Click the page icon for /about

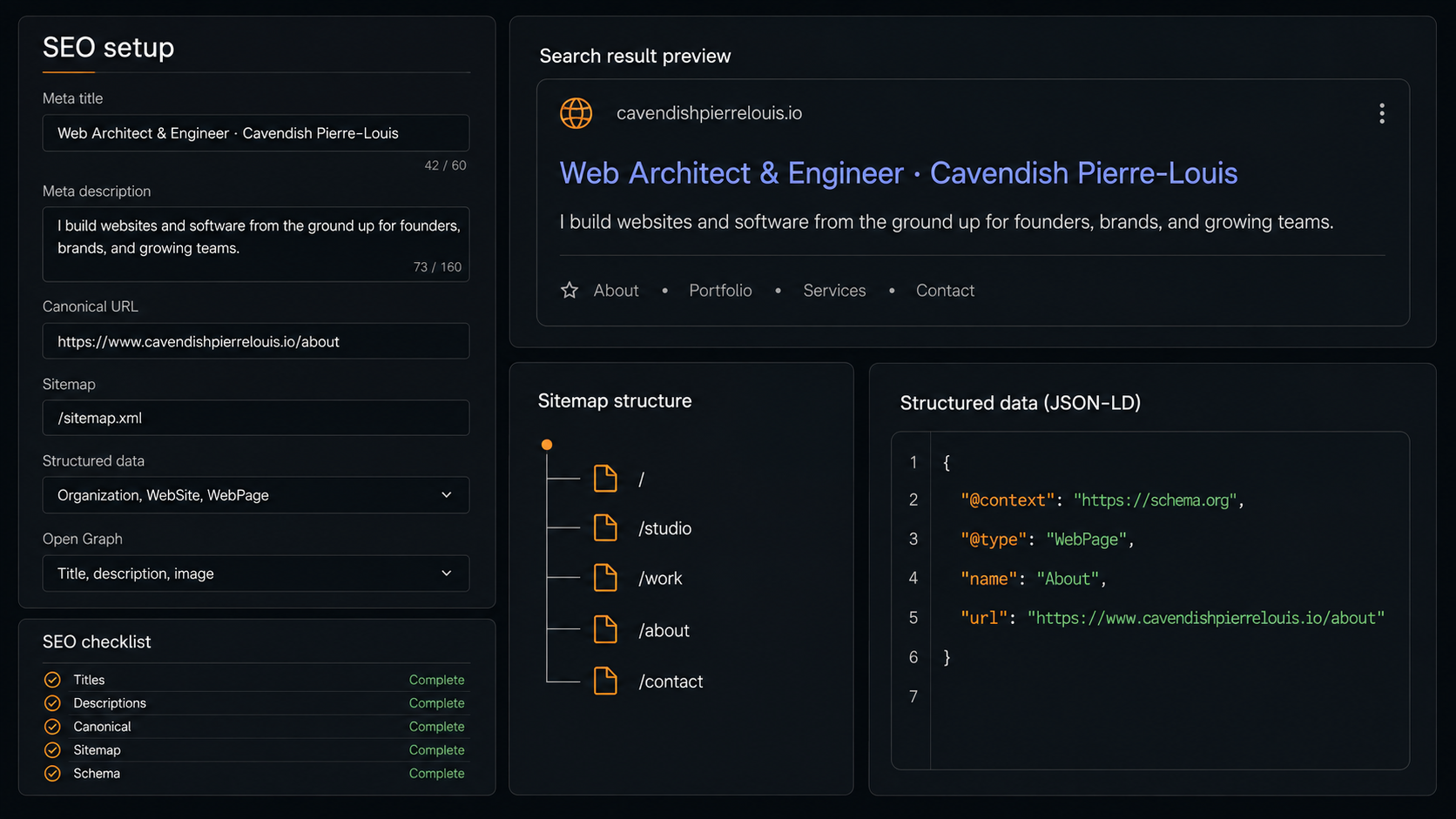click(605, 629)
